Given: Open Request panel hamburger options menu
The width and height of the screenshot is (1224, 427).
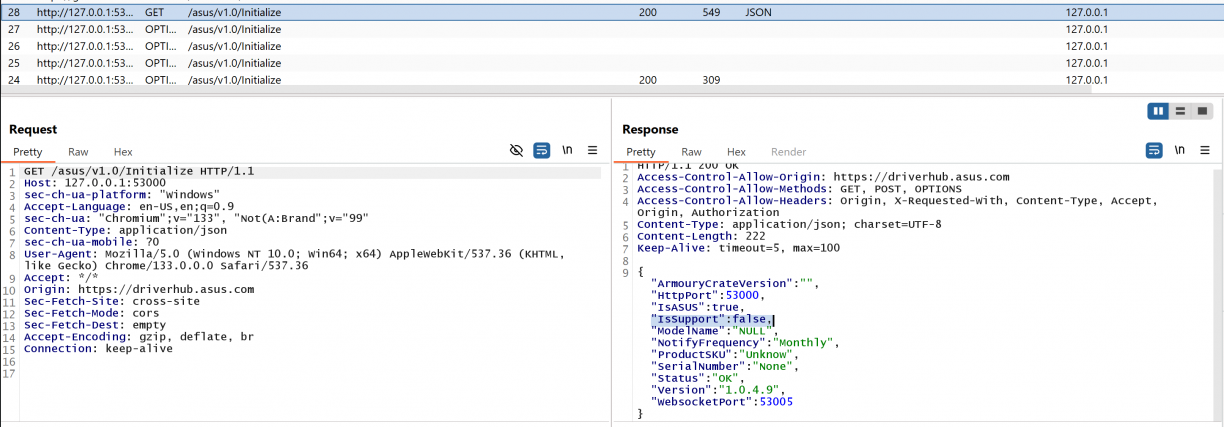Looking at the screenshot, I should [592, 151].
